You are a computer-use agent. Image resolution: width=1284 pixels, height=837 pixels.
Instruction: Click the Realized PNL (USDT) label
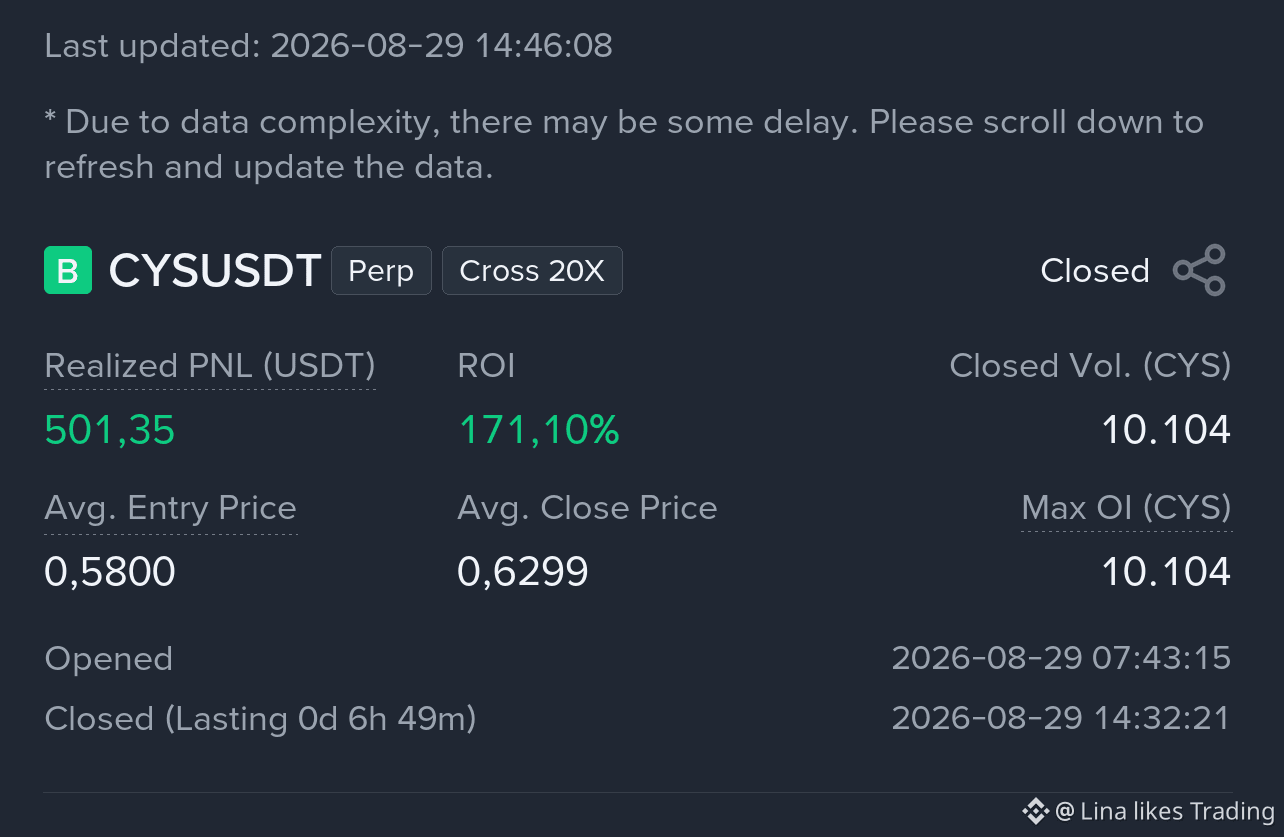[210, 366]
